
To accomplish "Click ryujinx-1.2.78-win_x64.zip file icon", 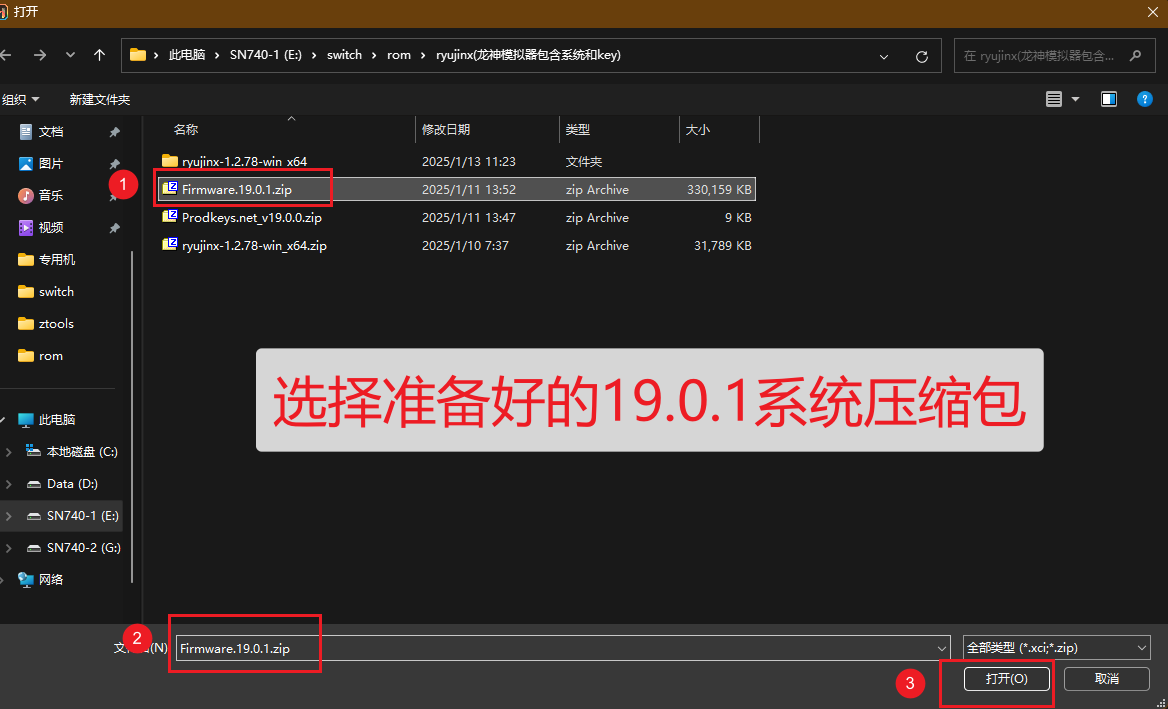I will pos(170,245).
